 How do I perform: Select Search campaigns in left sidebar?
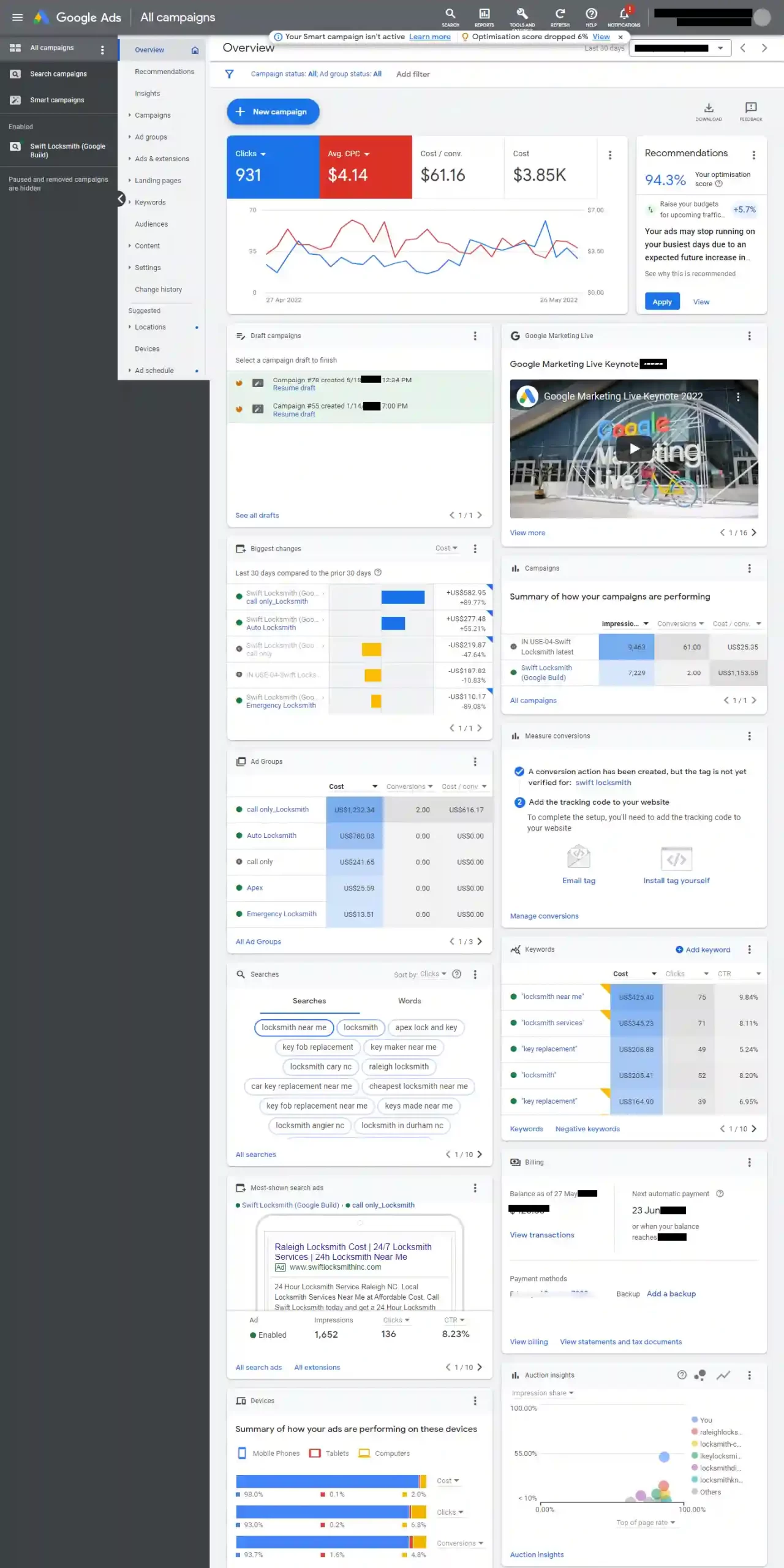point(58,74)
